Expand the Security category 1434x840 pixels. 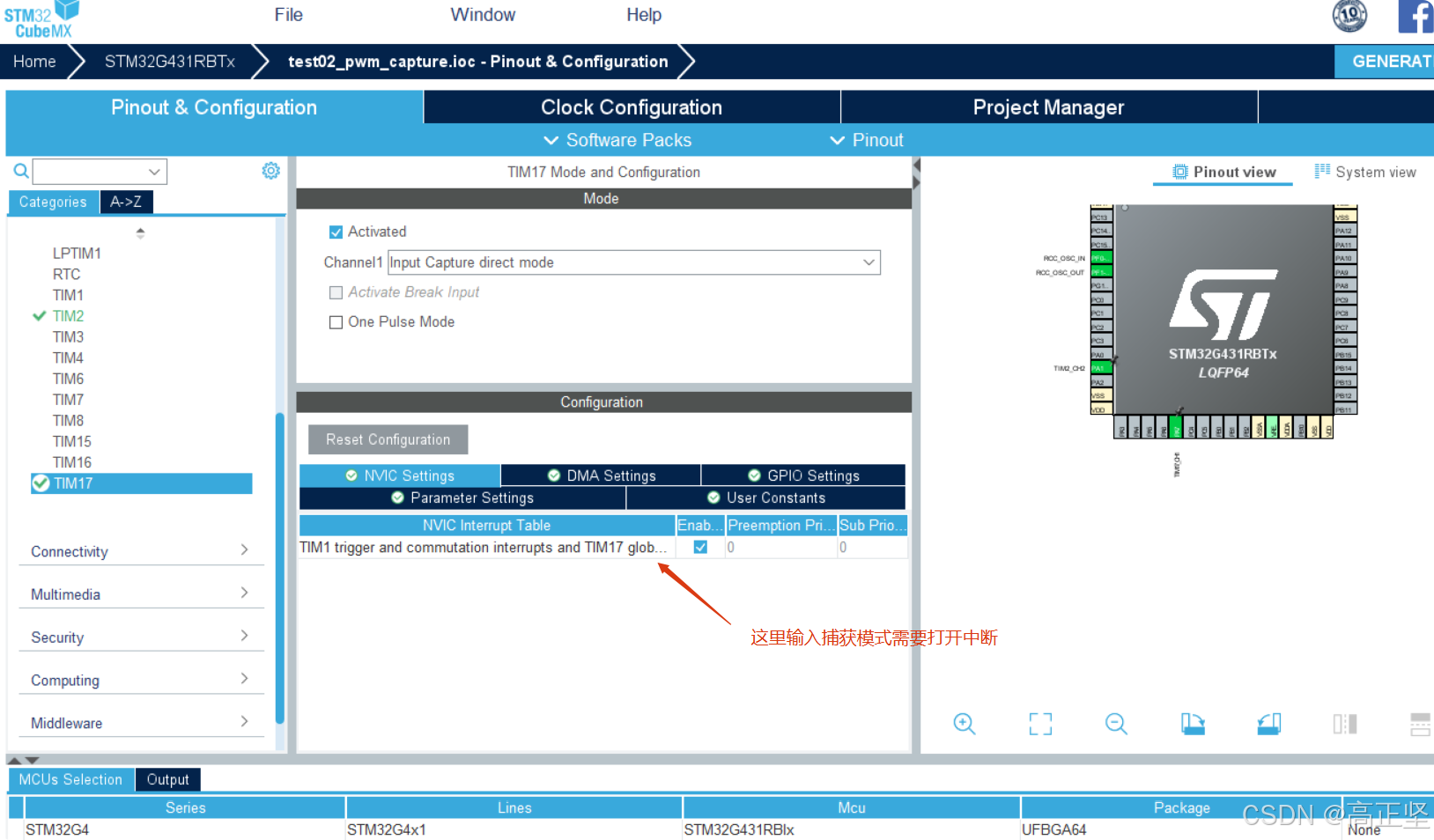pyautogui.click(x=141, y=637)
